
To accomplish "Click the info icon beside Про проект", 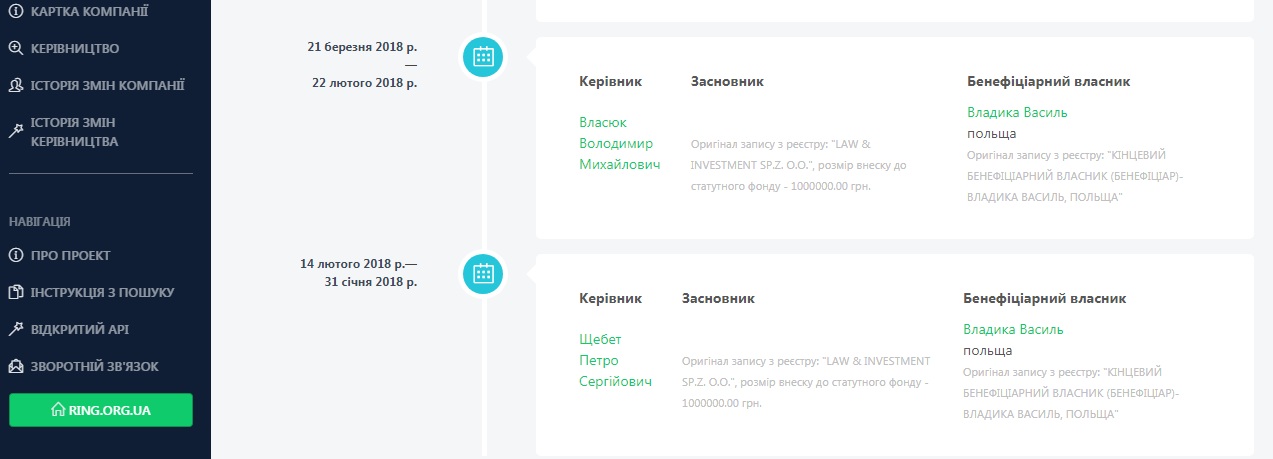I will [x=16, y=255].
